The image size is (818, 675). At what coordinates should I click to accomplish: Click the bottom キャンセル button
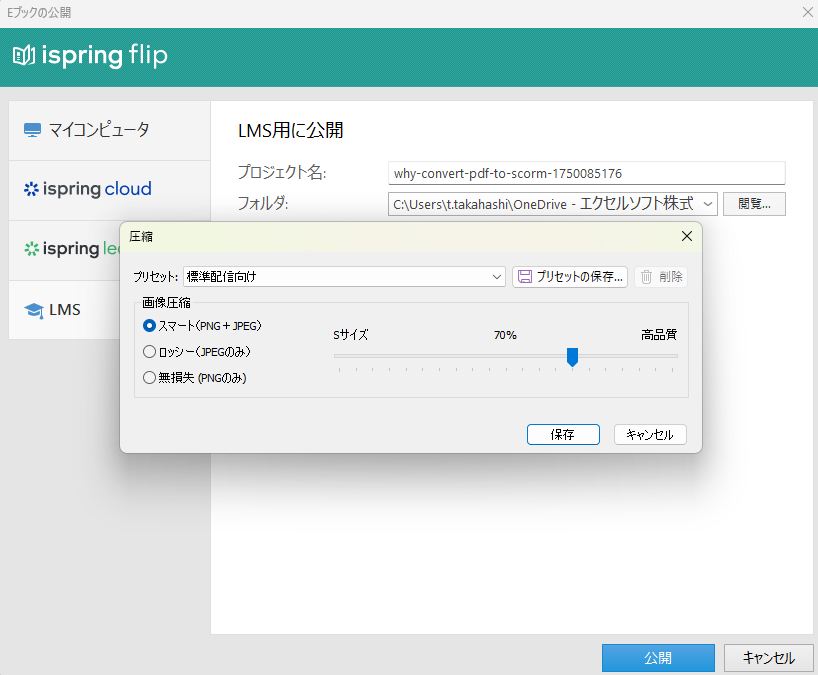pyautogui.click(x=768, y=658)
